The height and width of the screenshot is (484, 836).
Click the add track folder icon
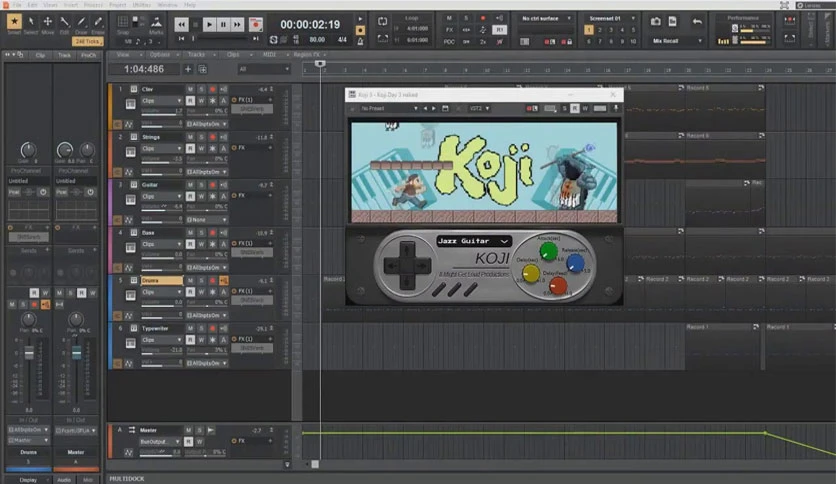[203, 69]
